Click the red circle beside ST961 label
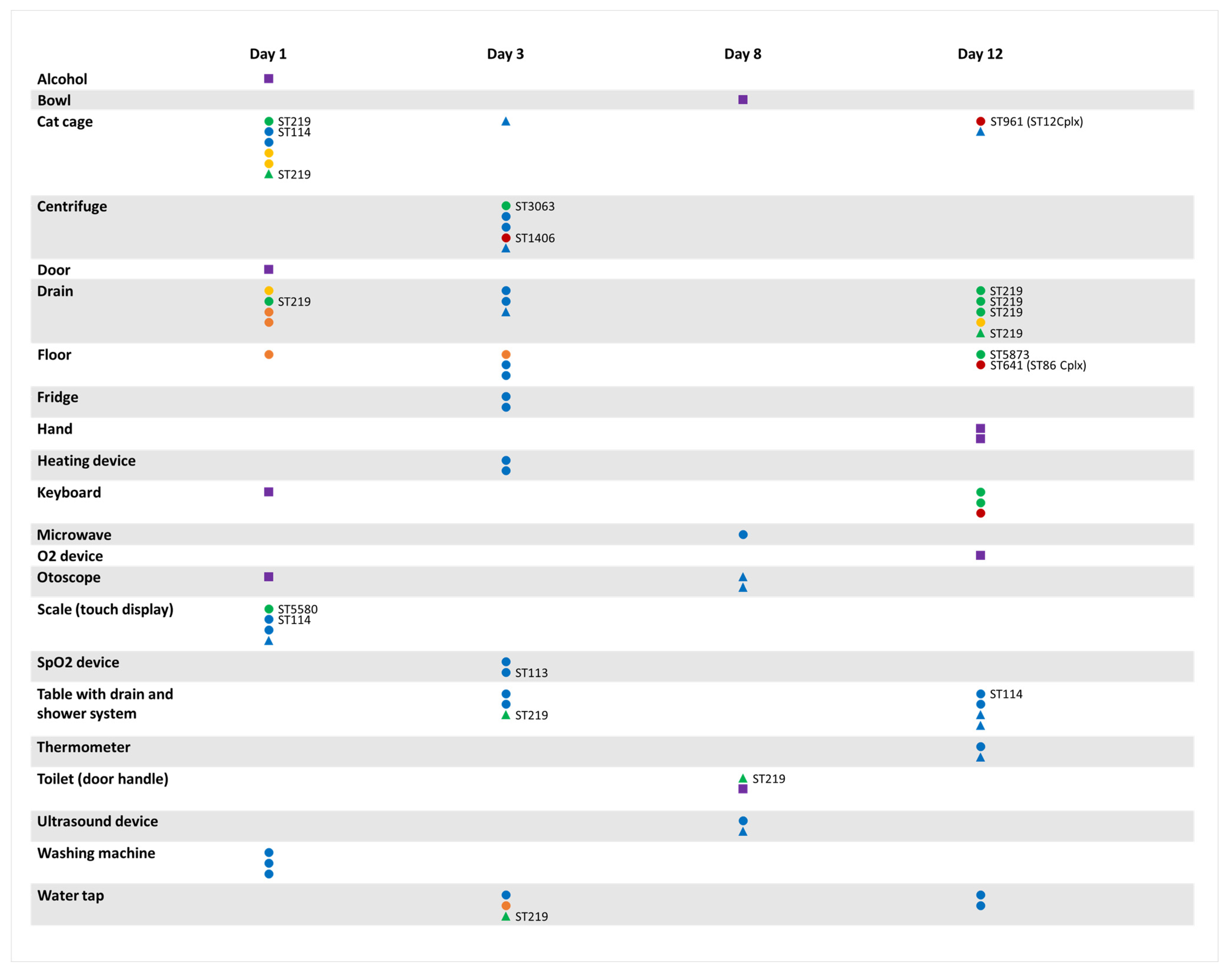1232x973 pixels. [980, 121]
